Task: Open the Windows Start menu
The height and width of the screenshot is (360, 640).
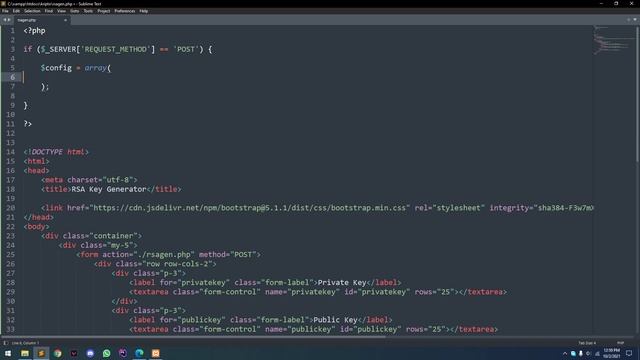Action: [x=8, y=353]
